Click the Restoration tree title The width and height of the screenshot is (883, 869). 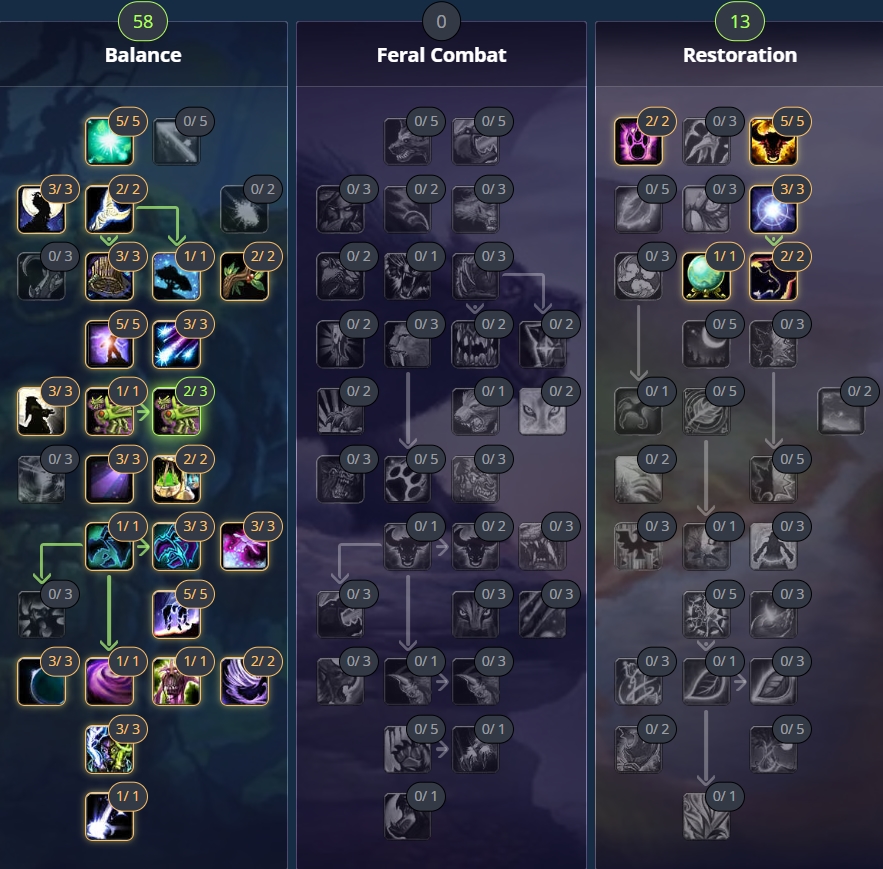[740, 55]
